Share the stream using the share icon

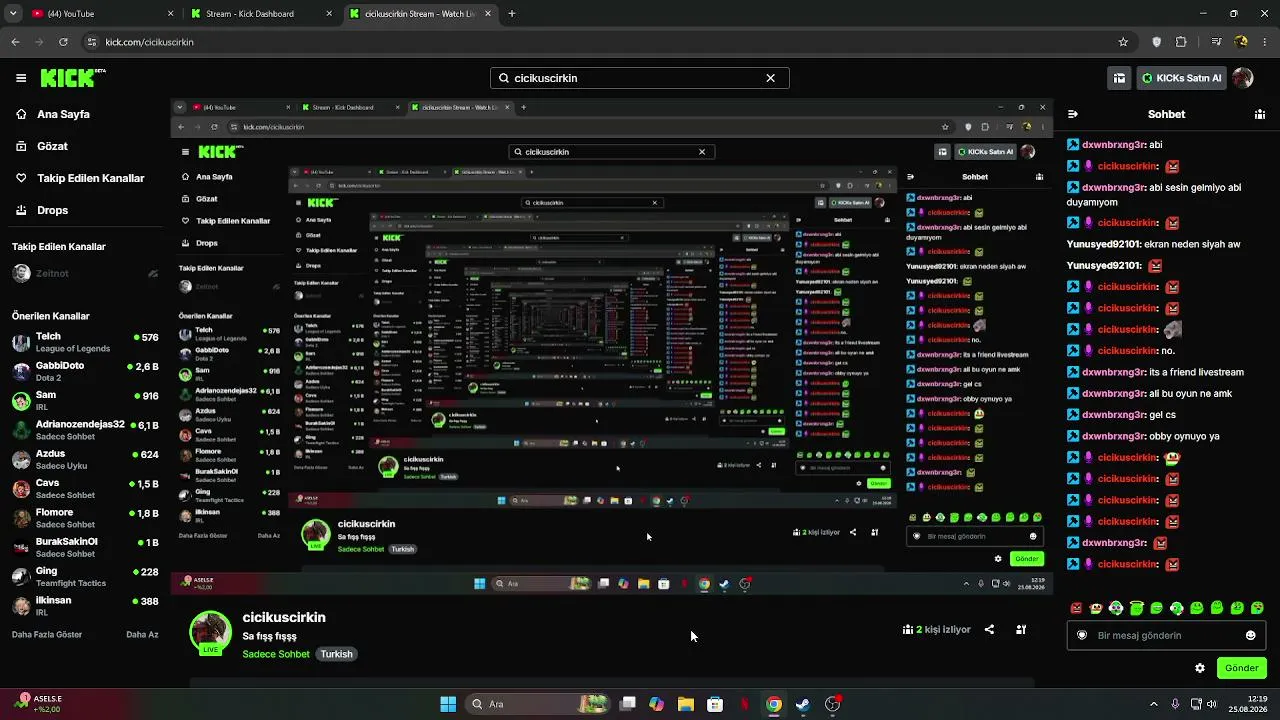coord(989,630)
